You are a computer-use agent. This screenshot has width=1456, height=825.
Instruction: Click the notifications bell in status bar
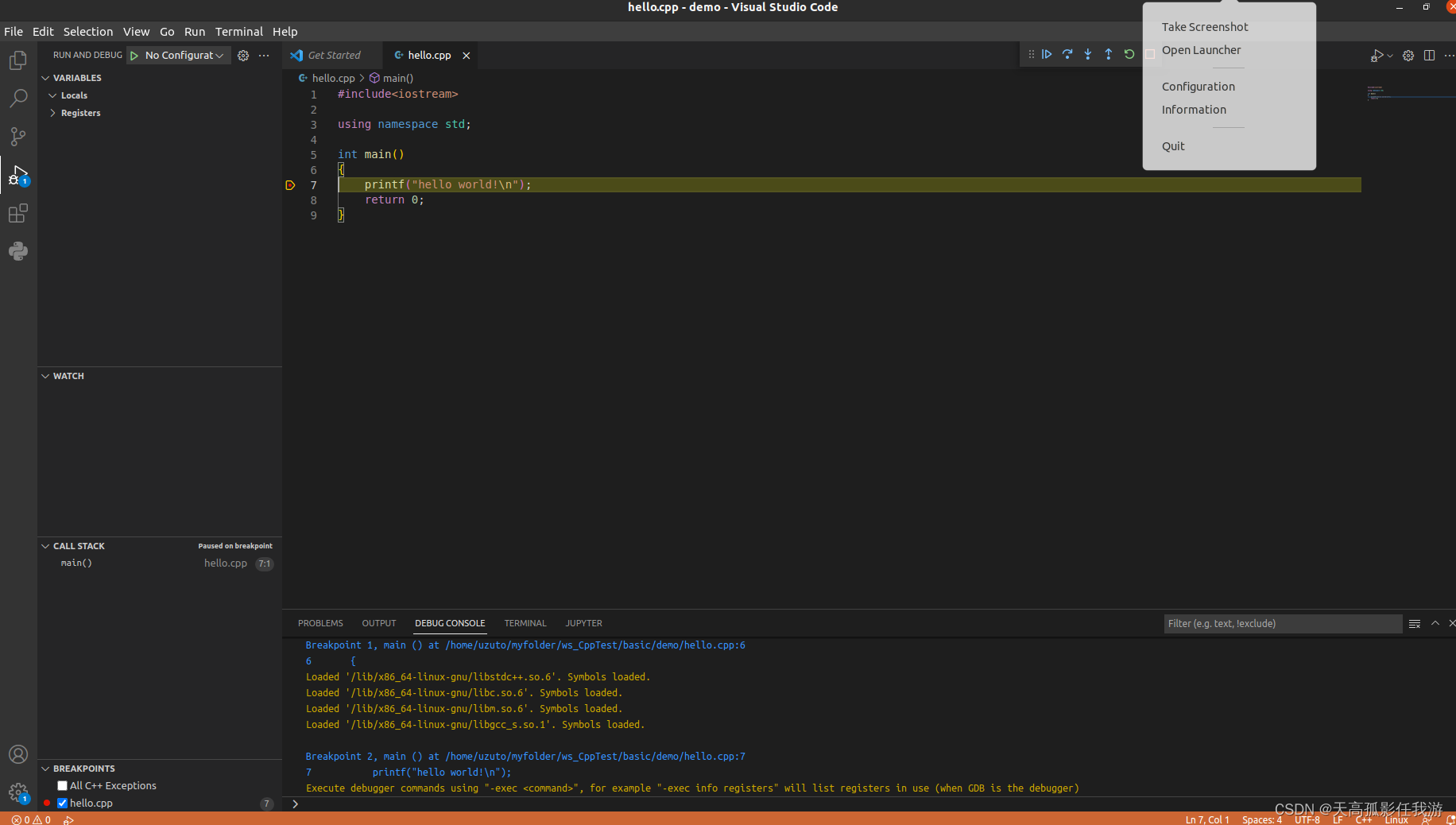tap(1450, 819)
